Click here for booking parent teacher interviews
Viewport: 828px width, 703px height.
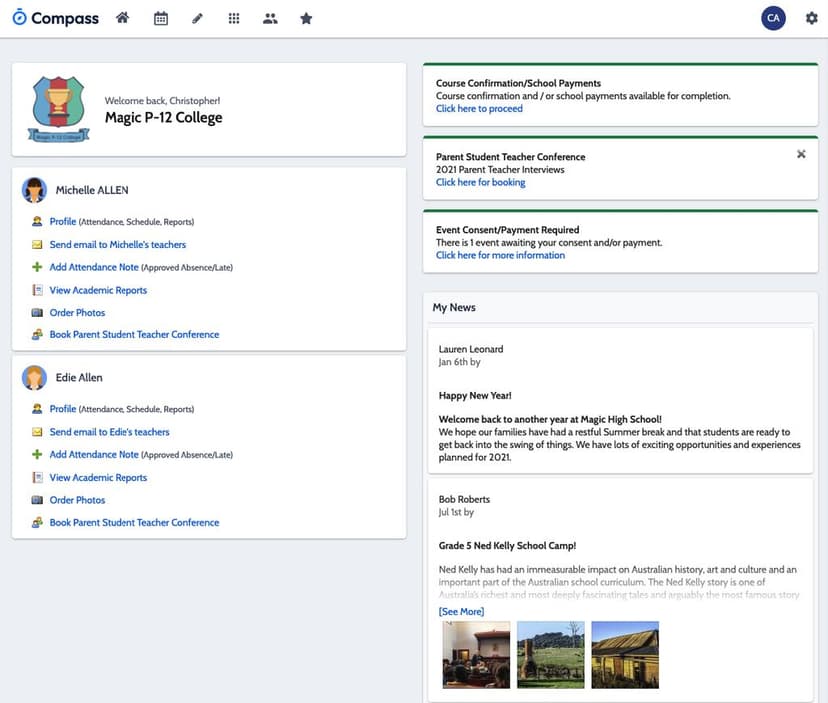[x=481, y=182]
